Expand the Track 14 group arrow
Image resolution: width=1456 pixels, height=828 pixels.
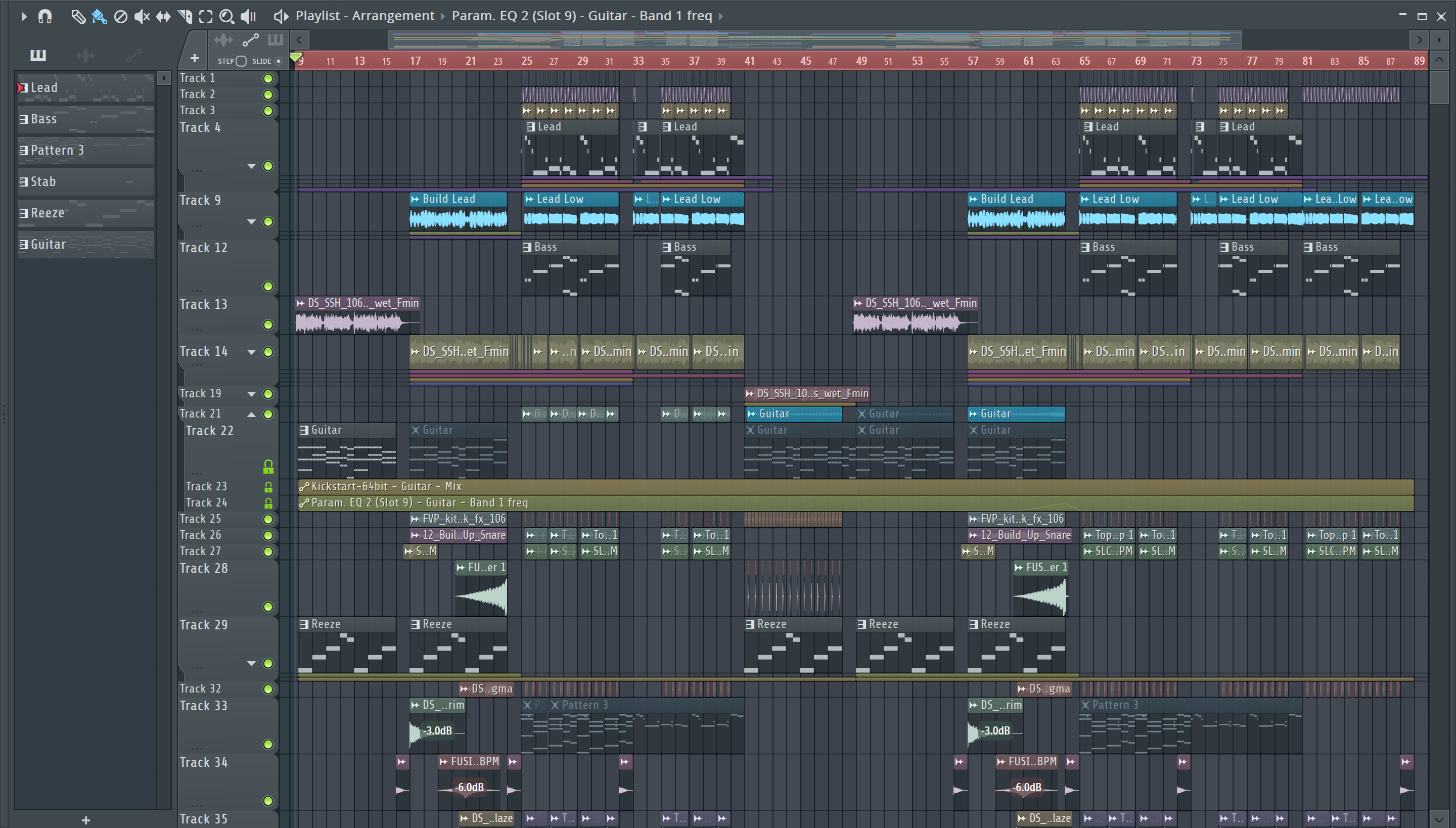[251, 352]
